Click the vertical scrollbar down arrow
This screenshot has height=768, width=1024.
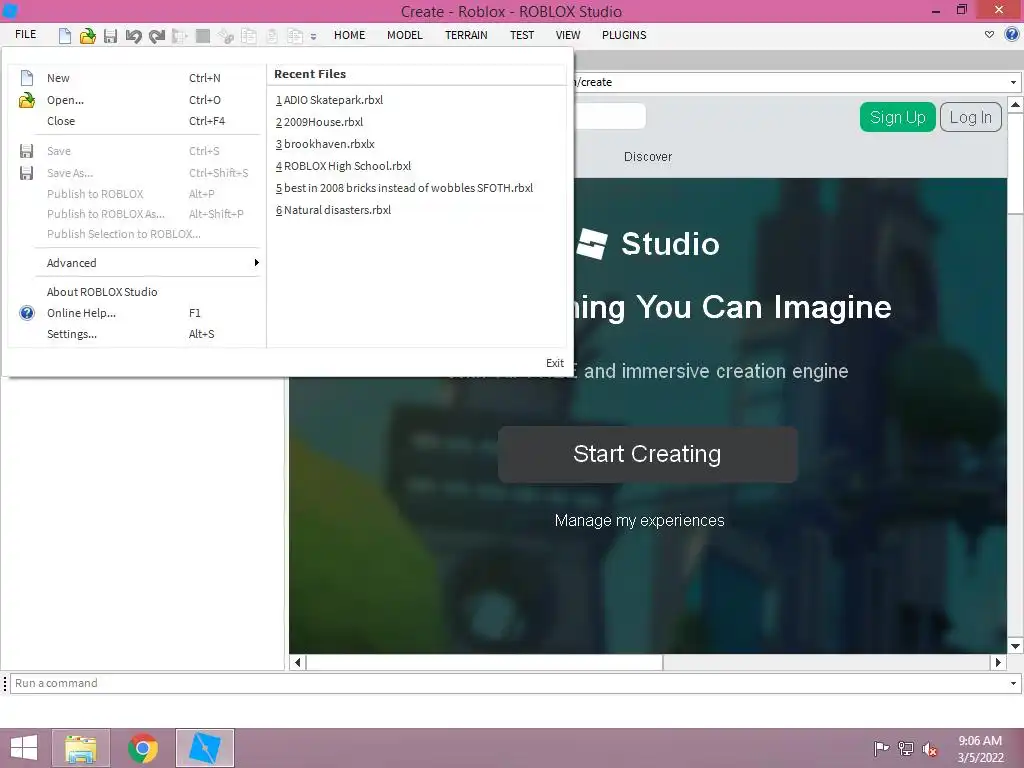pyautogui.click(x=1016, y=646)
